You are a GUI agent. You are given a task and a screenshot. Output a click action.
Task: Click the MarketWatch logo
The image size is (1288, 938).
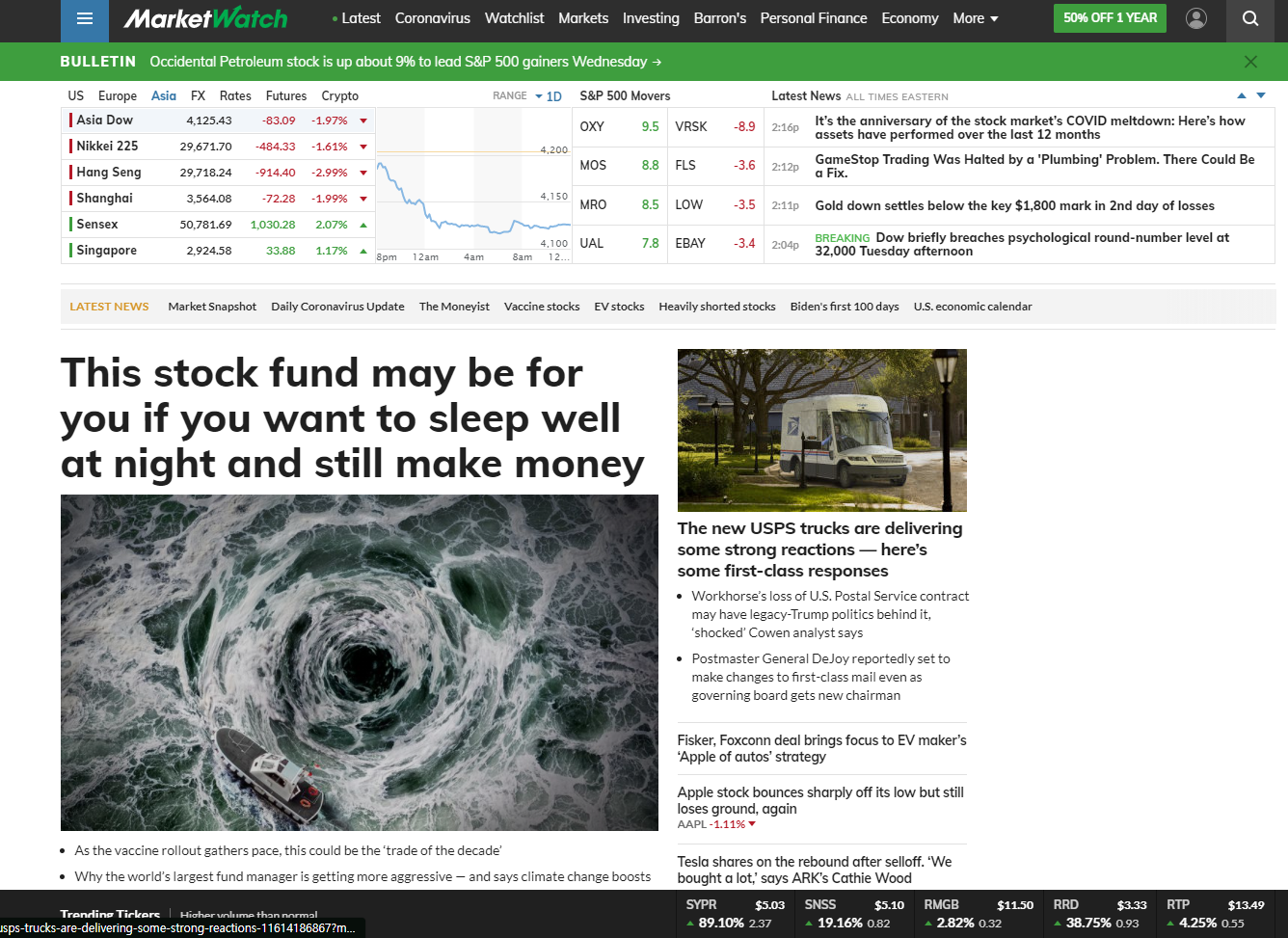205,18
